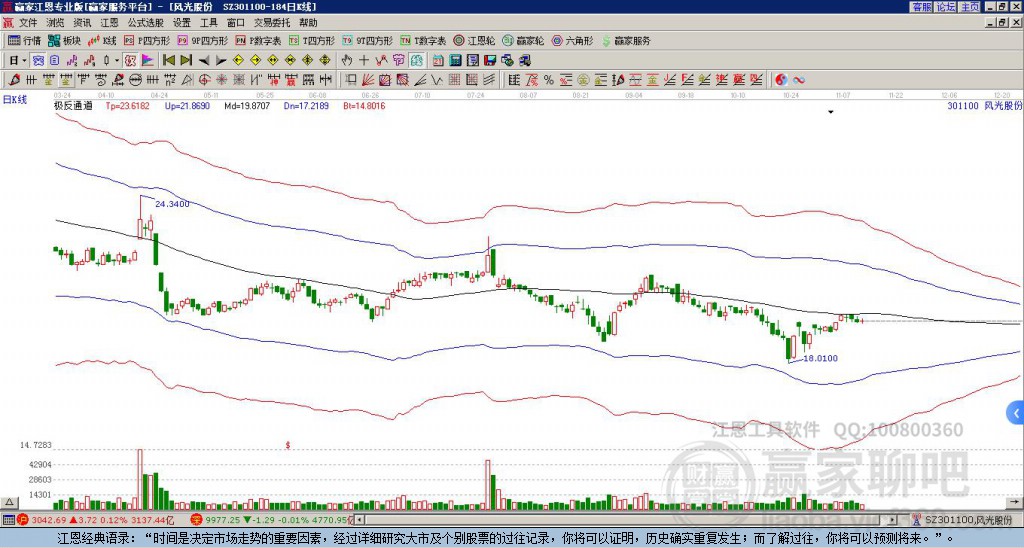The height and width of the screenshot is (548, 1024).
Task: Step right with black arrow icon
Action: [221, 61]
